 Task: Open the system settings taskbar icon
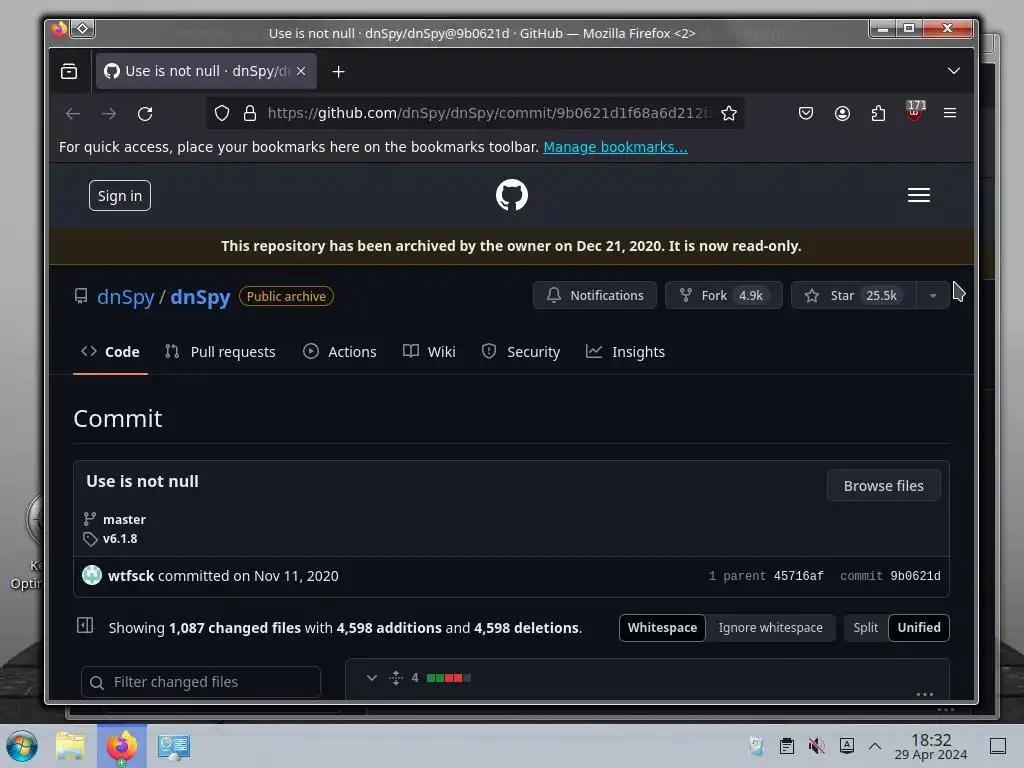(x=174, y=746)
